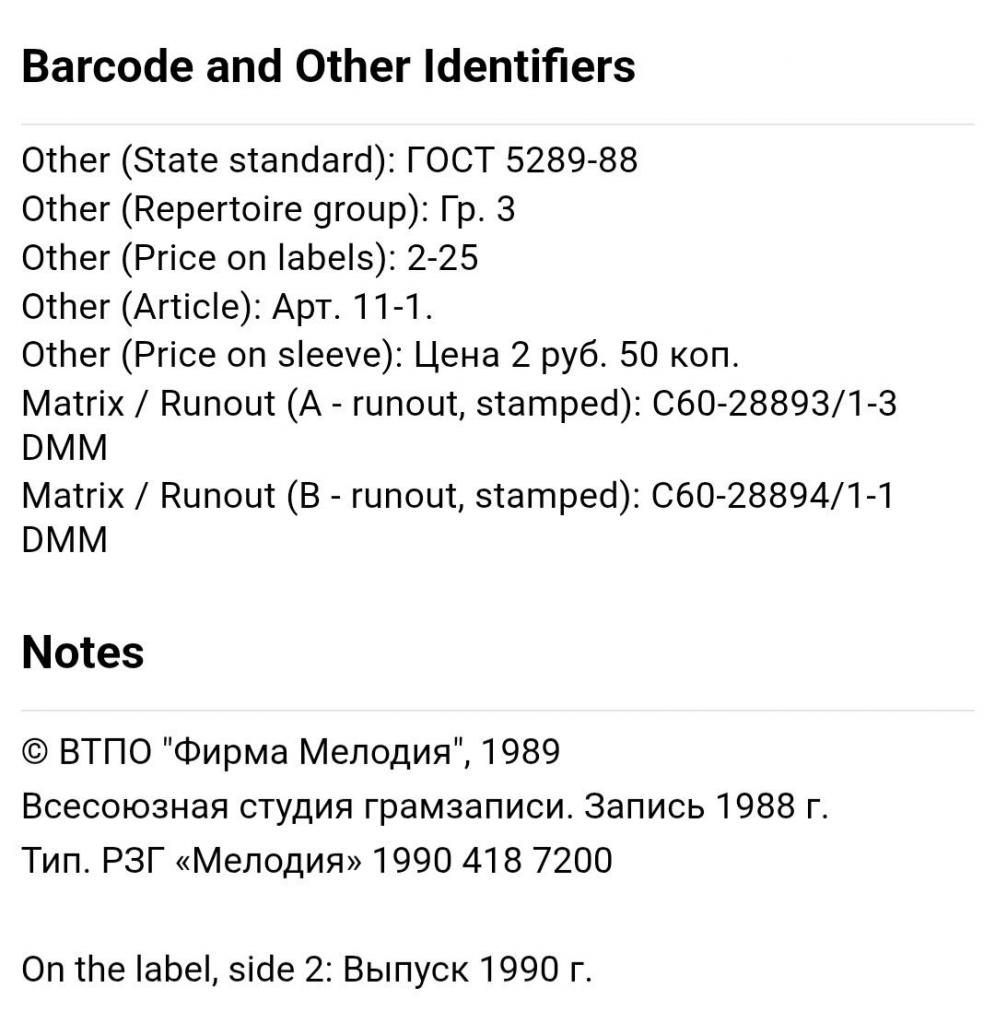Click the B-side Matrix / Runout label
The width and height of the screenshot is (995, 1024).
pyautogui.click(x=330, y=495)
